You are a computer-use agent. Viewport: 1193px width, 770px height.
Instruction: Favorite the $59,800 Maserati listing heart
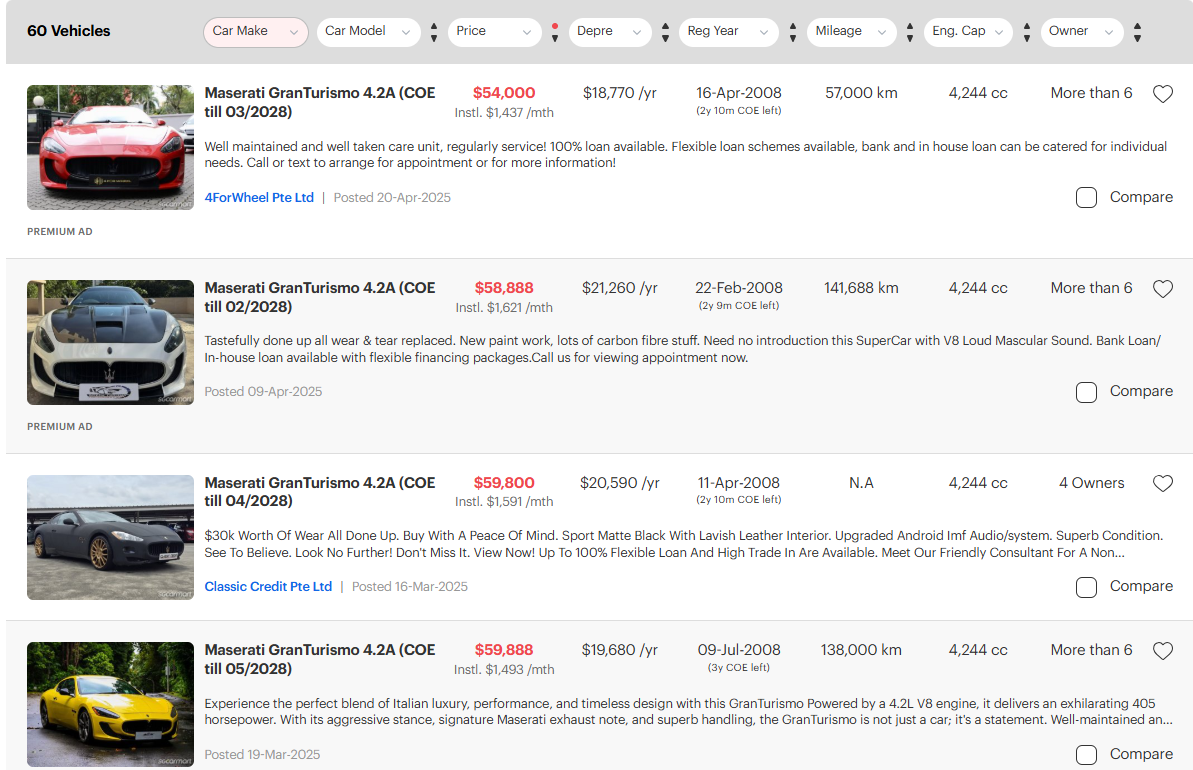coord(1163,483)
